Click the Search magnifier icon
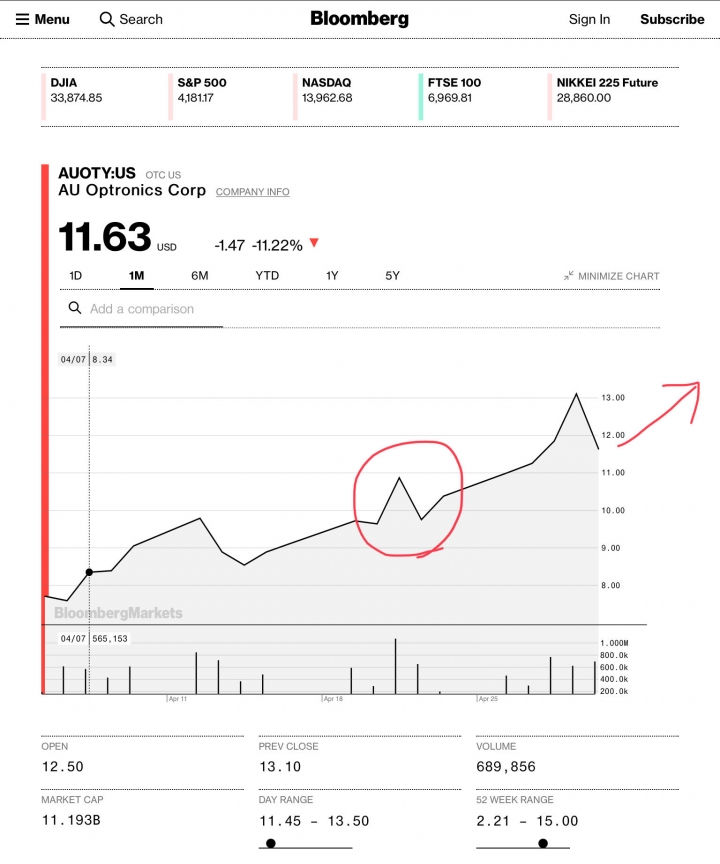720x864 pixels. click(x=107, y=19)
